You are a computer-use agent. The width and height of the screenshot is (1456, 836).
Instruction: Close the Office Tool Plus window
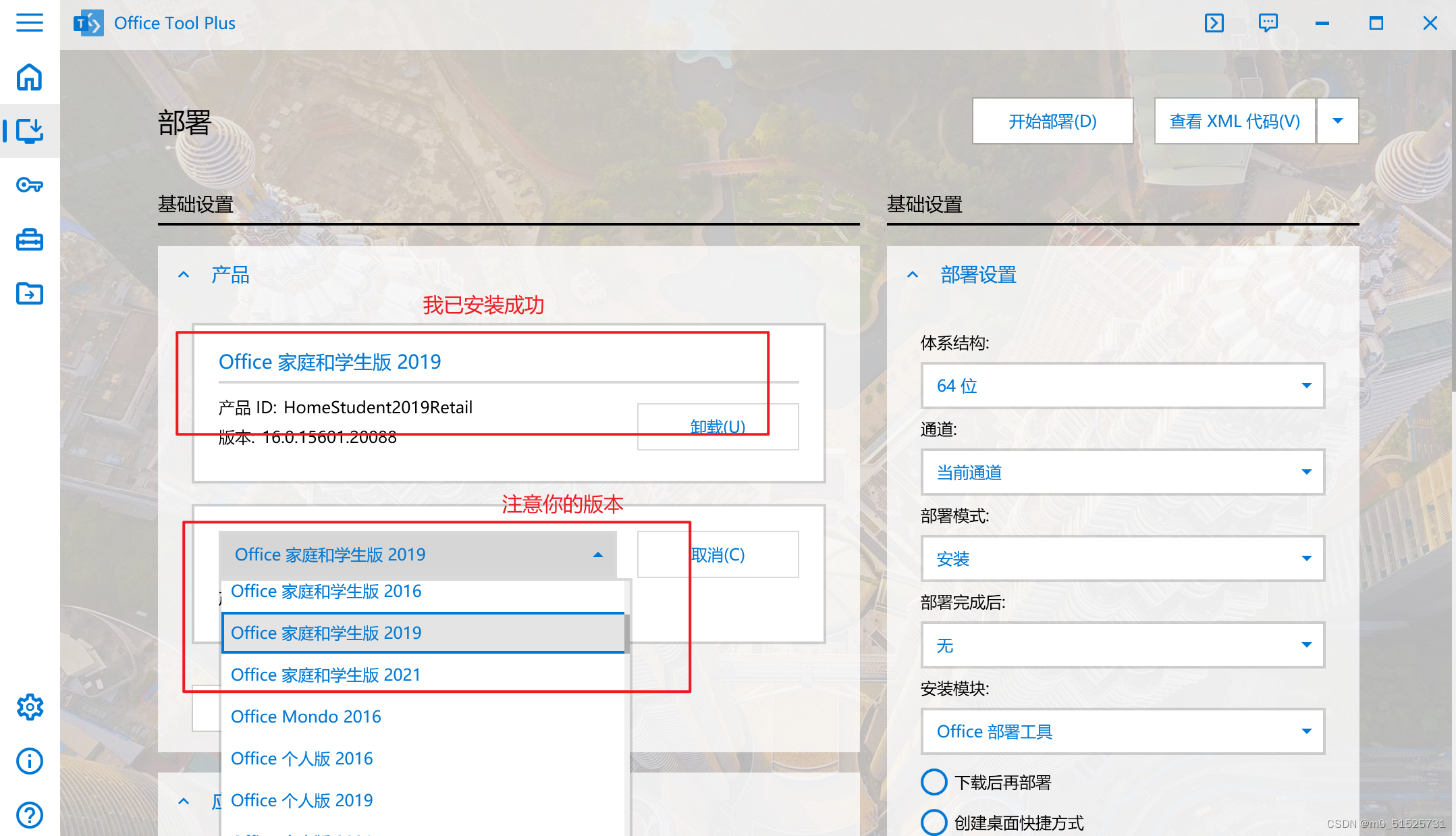pyautogui.click(x=1430, y=23)
